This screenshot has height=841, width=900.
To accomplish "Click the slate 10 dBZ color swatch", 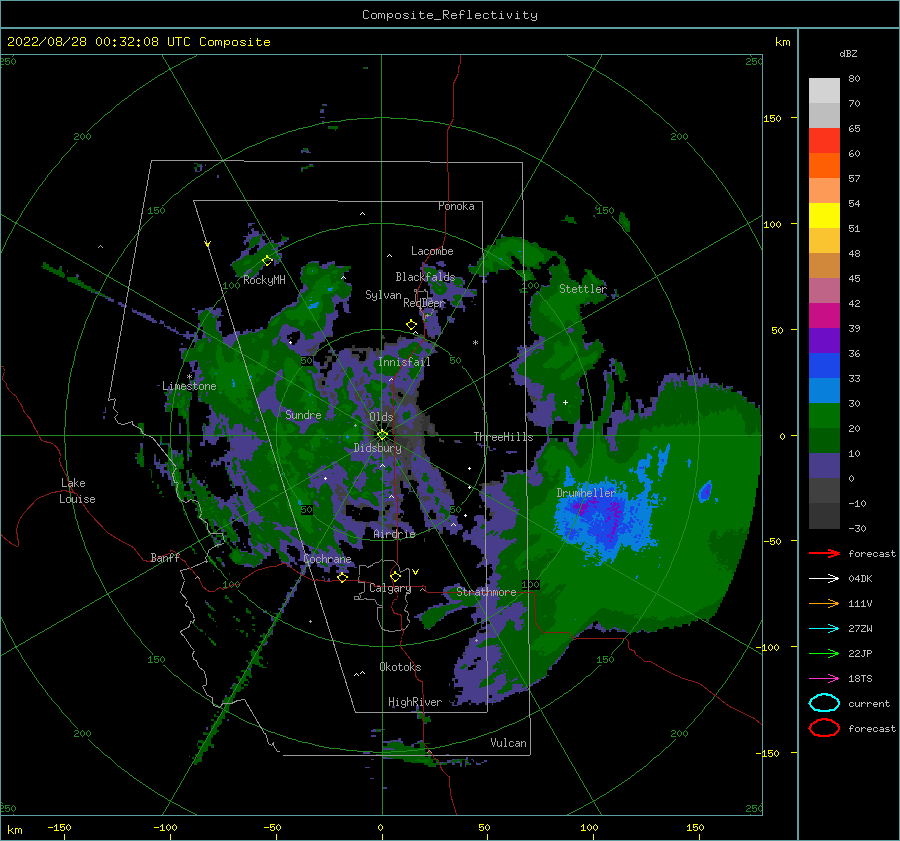I will pyautogui.click(x=824, y=466).
